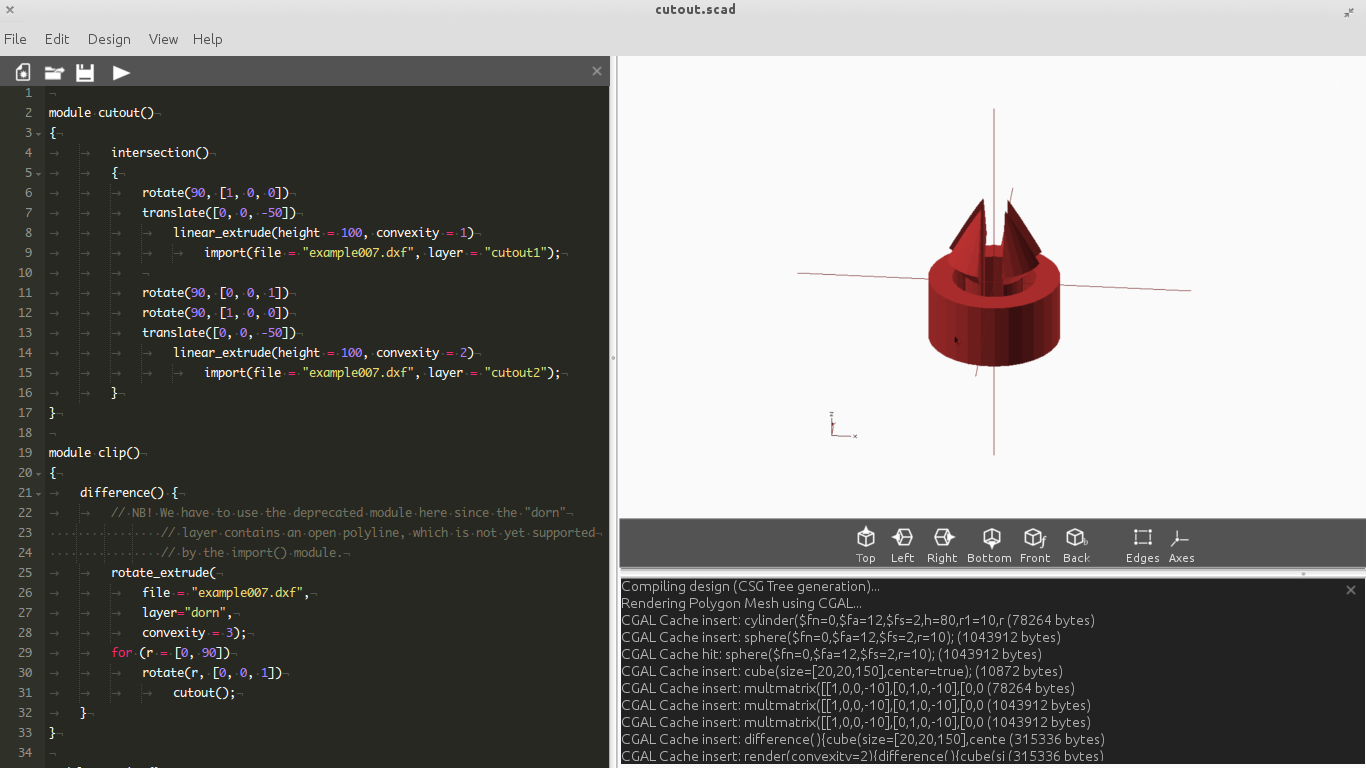Close the console output pane
The height and width of the screenshot is (768, 1366).
coord(1351,590)
